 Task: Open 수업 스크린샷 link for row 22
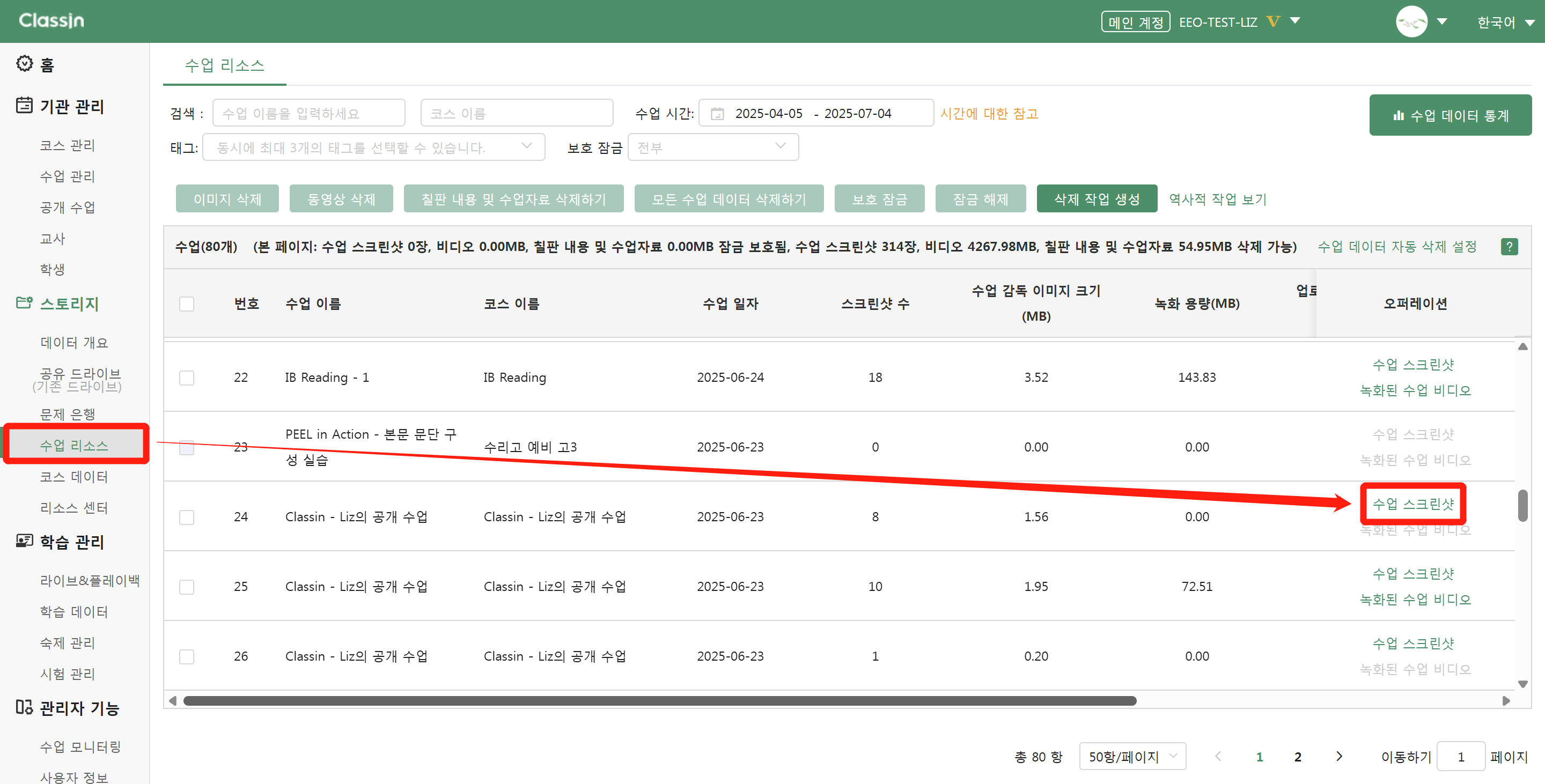pyautogui.click(x=1413, y=365)
